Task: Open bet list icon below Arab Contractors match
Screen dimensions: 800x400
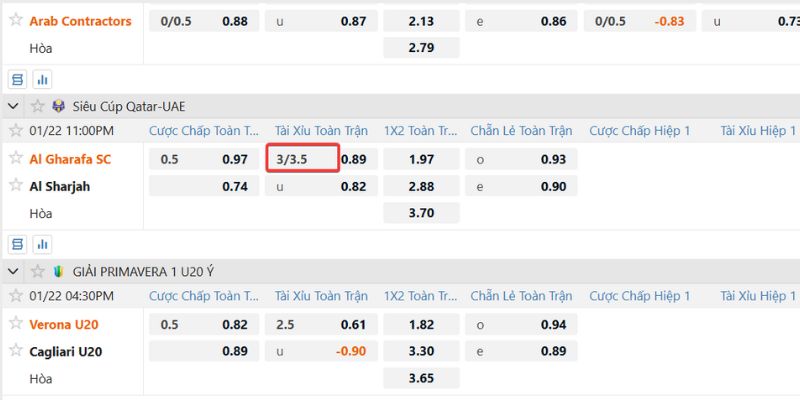Action: 17,78
